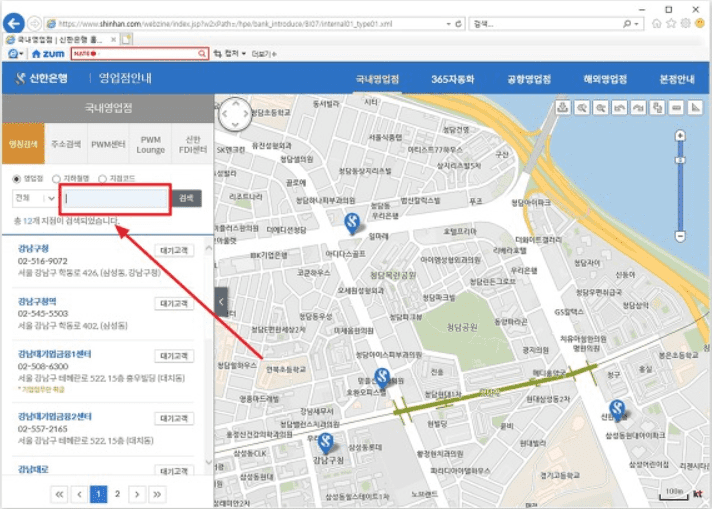This screenshot has height=509, width=712.
Task: Collapse the side panel with arrow handle
Action: [221, 301]
